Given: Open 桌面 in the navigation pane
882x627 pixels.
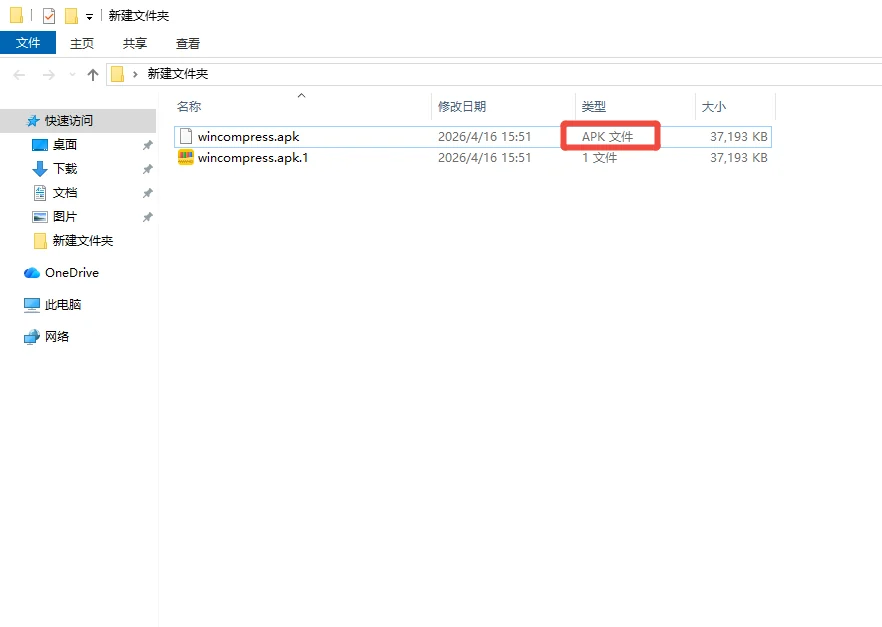Looking at the screenshot, I should point(65,145).
